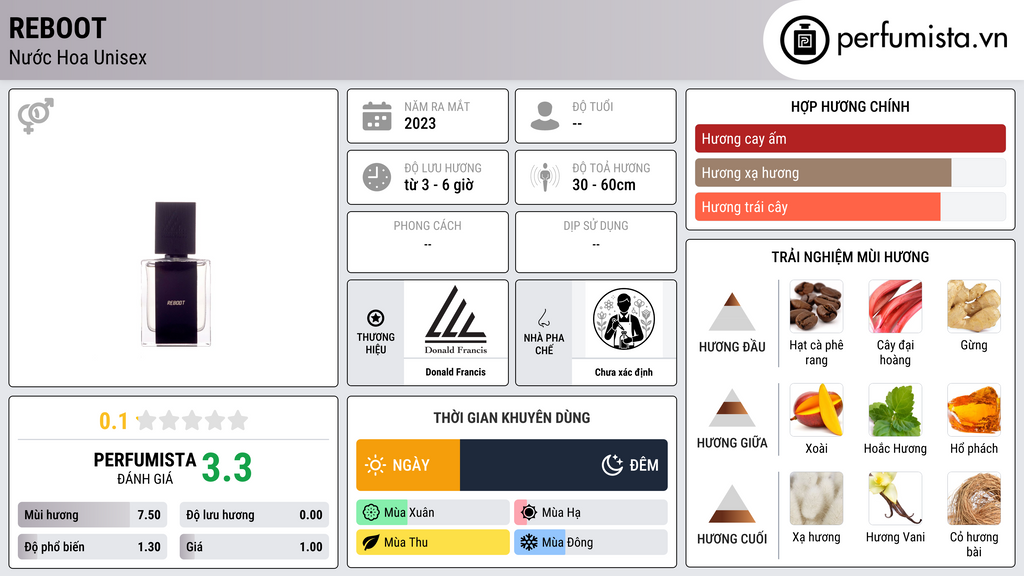Click the Hương Vani vanilla note image
Viewport: 1024px width, 576px height.
[895, 498]
